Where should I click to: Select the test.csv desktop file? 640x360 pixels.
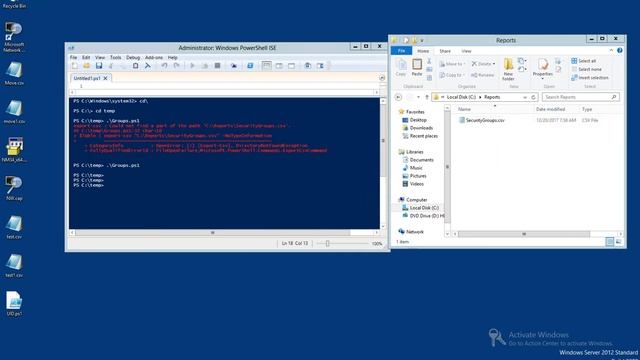pos(14,227)
